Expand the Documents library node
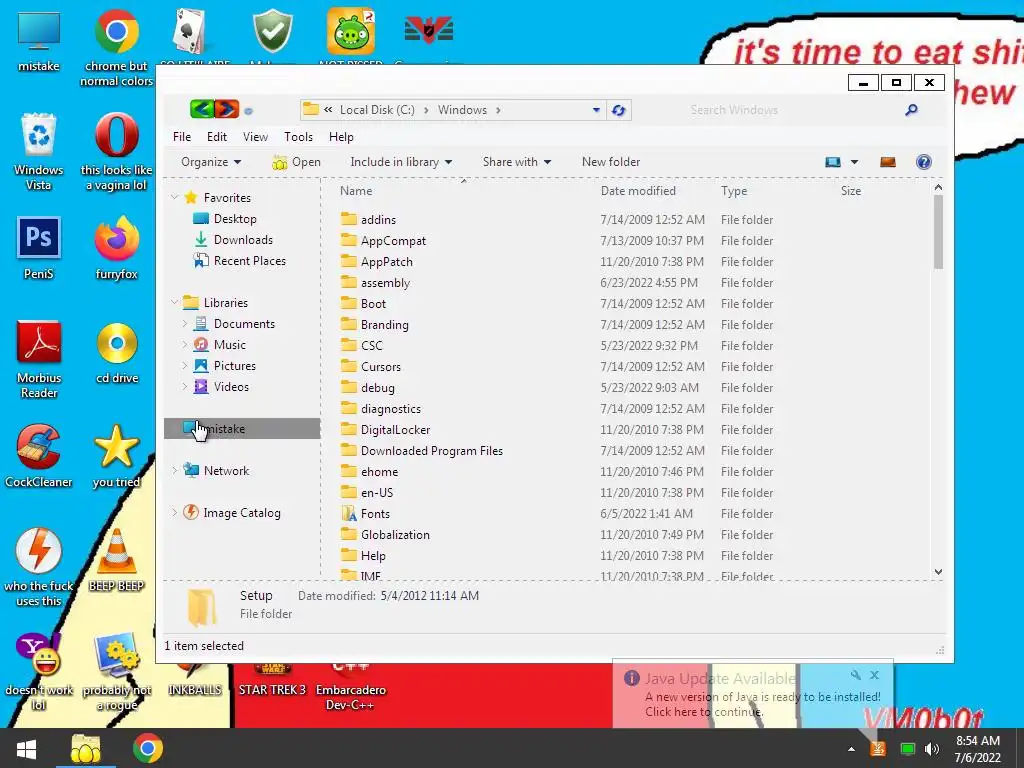This screenshot has width=1024, height=768. pos(185,323)
